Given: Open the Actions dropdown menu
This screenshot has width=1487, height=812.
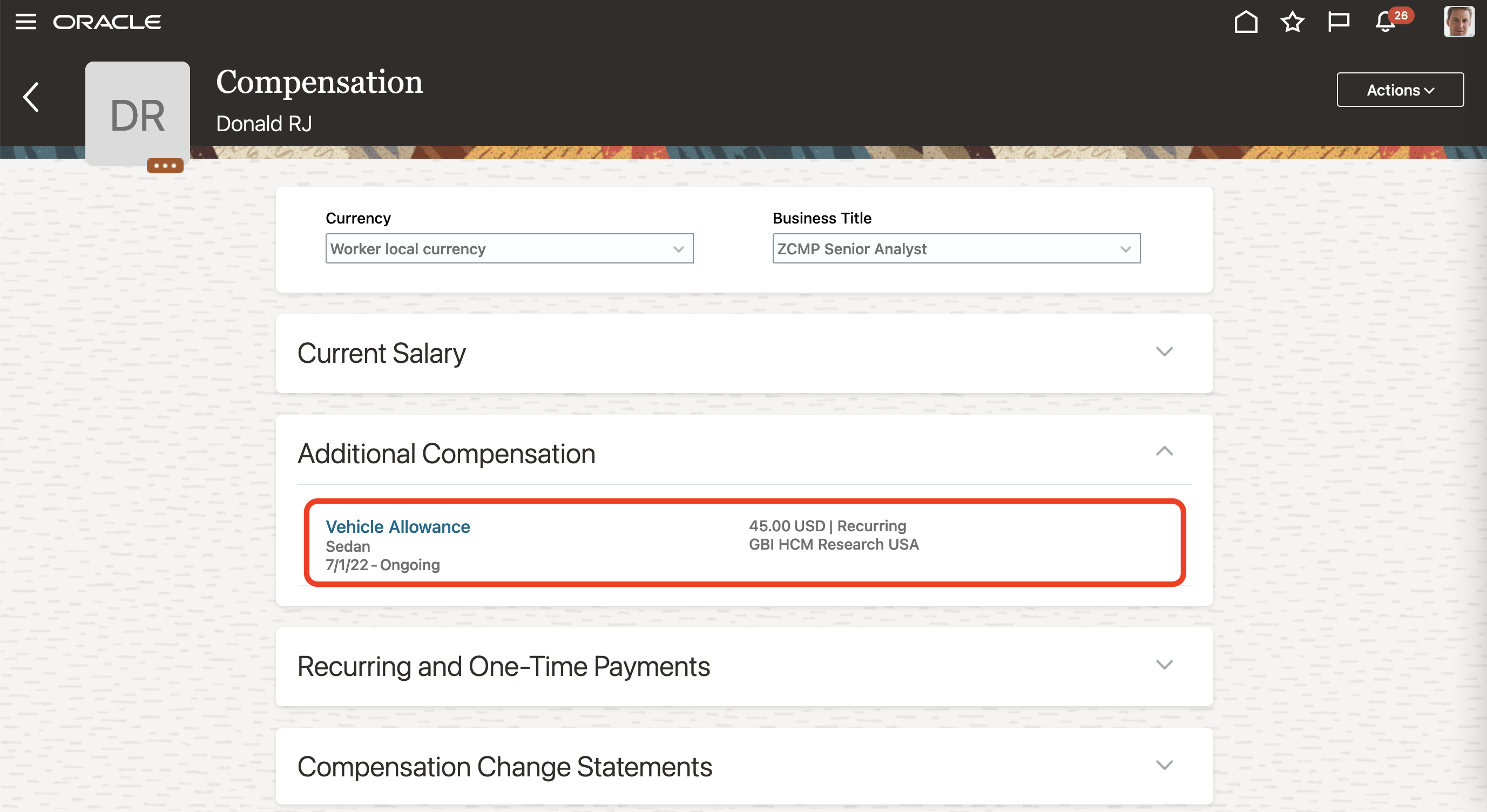Looking at the screenshot, I should point(1399,90).
